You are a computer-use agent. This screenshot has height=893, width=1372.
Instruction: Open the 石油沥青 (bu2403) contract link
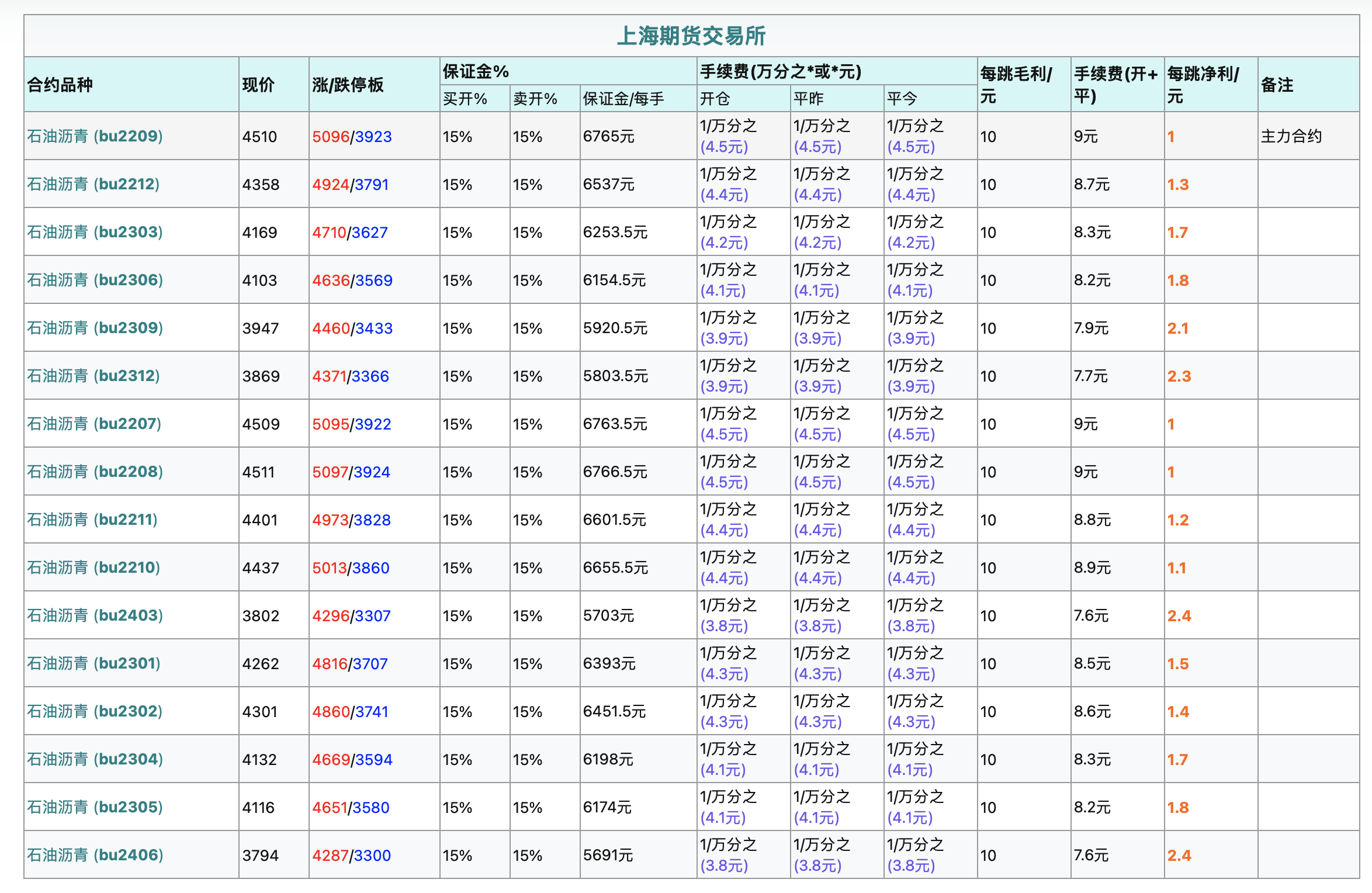coord(95,615)
